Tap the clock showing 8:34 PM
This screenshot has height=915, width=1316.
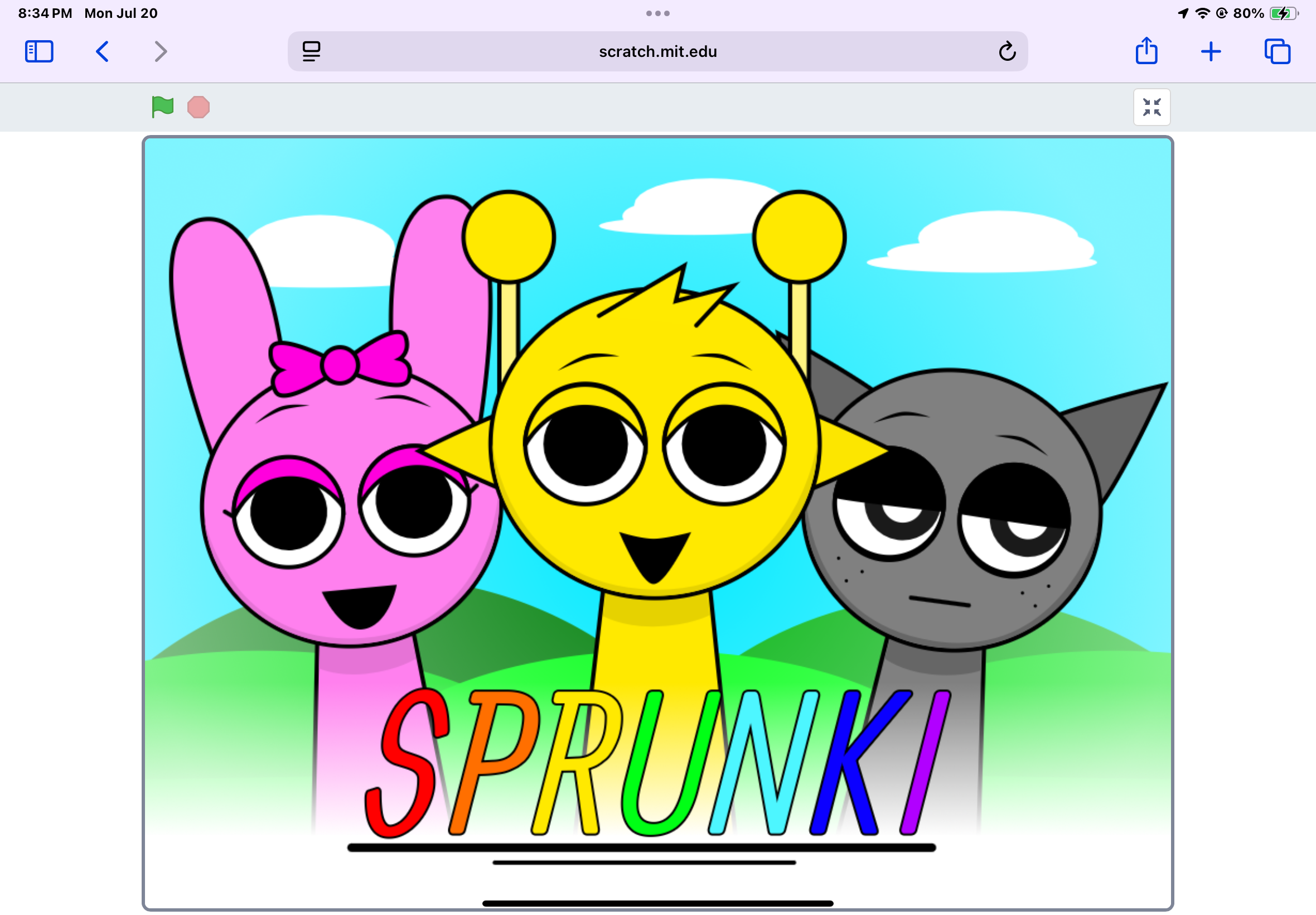click(x=45, y=13)
